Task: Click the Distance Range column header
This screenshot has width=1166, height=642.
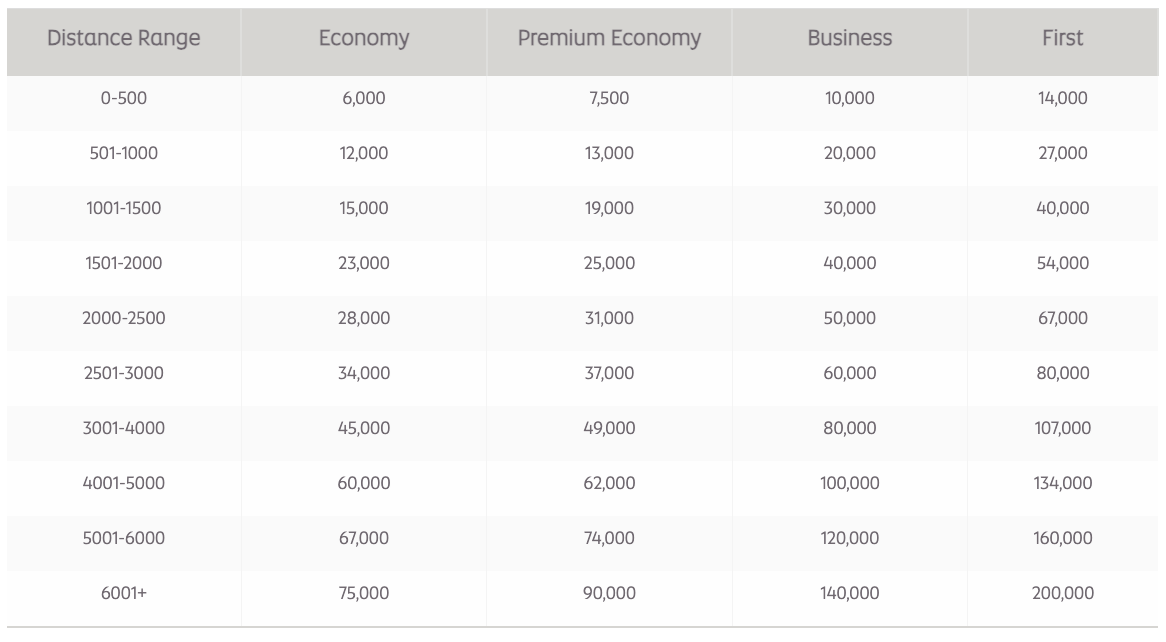Action: [124, 39]
